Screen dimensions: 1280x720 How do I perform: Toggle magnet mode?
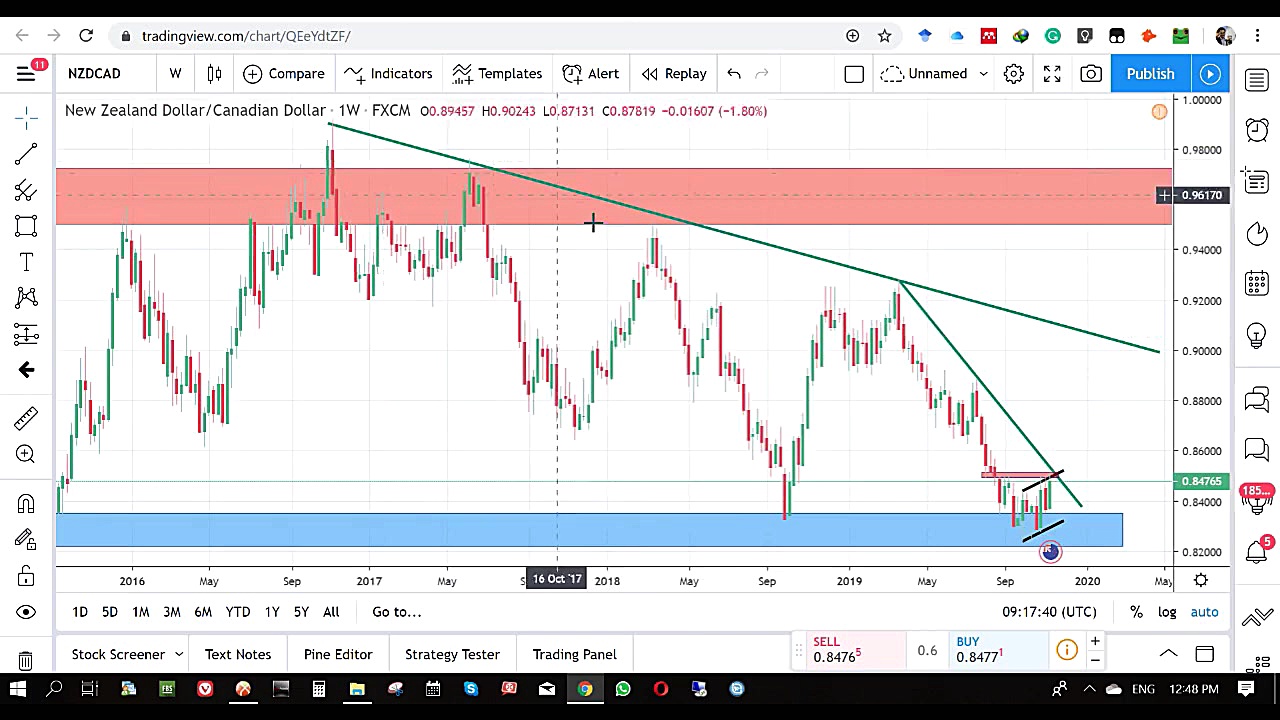coord(26,504)
